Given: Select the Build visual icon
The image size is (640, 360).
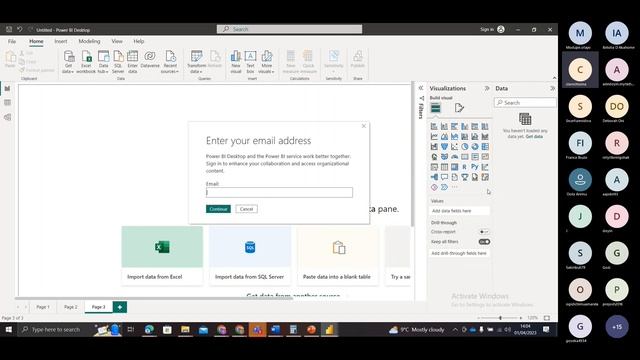Looking at the screenshot, I should click(436, 108).
